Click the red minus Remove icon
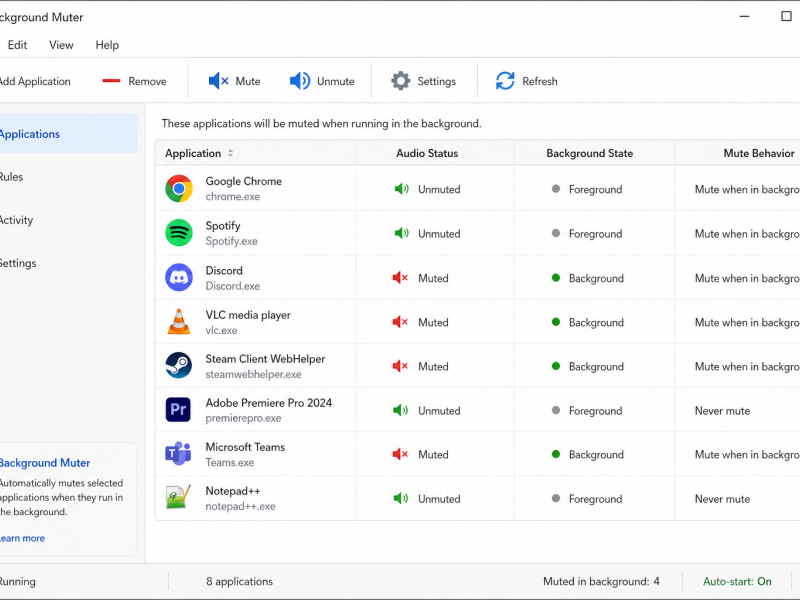The height and width of the screenshot is (600, 800). point(111,81)
